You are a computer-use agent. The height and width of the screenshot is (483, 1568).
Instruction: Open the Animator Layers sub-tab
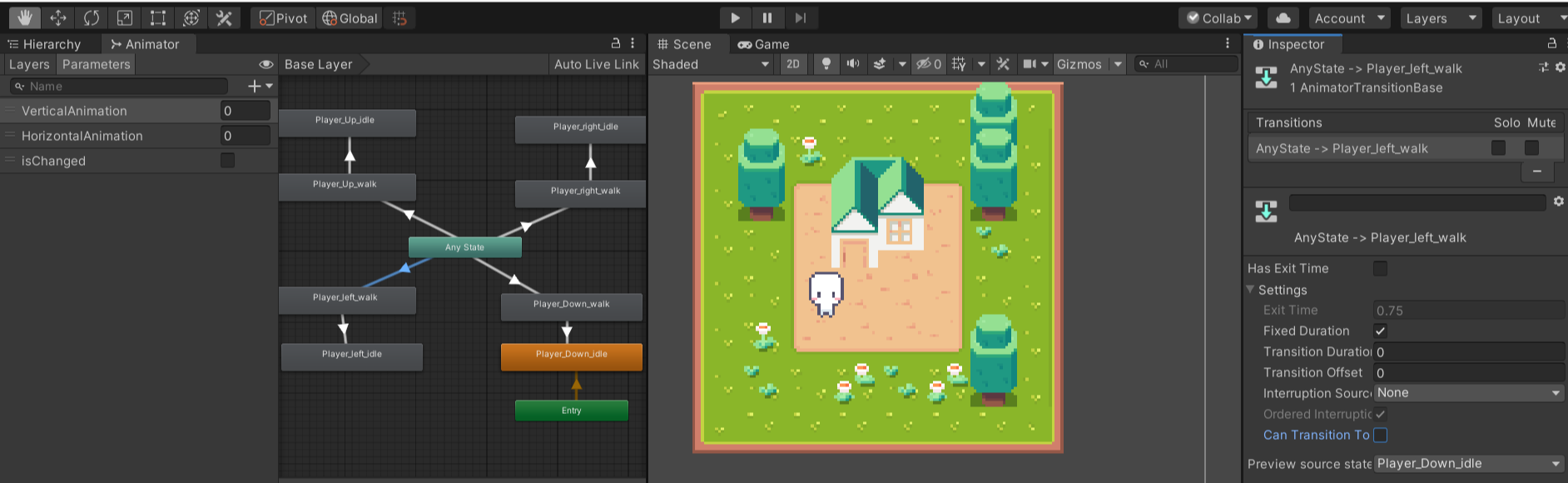(29, 64)
